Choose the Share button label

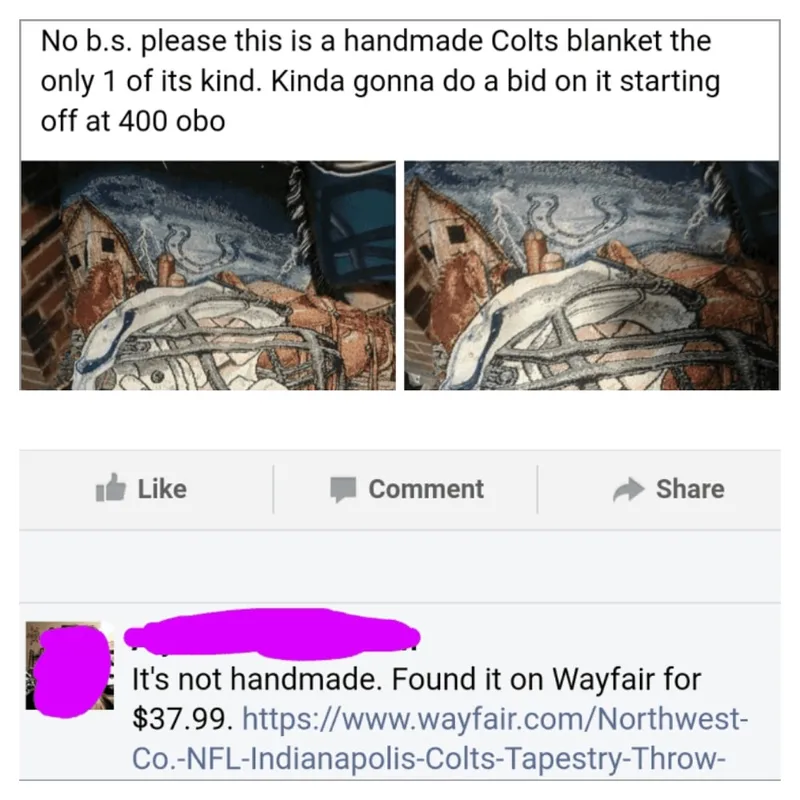(x=690, y=489)
